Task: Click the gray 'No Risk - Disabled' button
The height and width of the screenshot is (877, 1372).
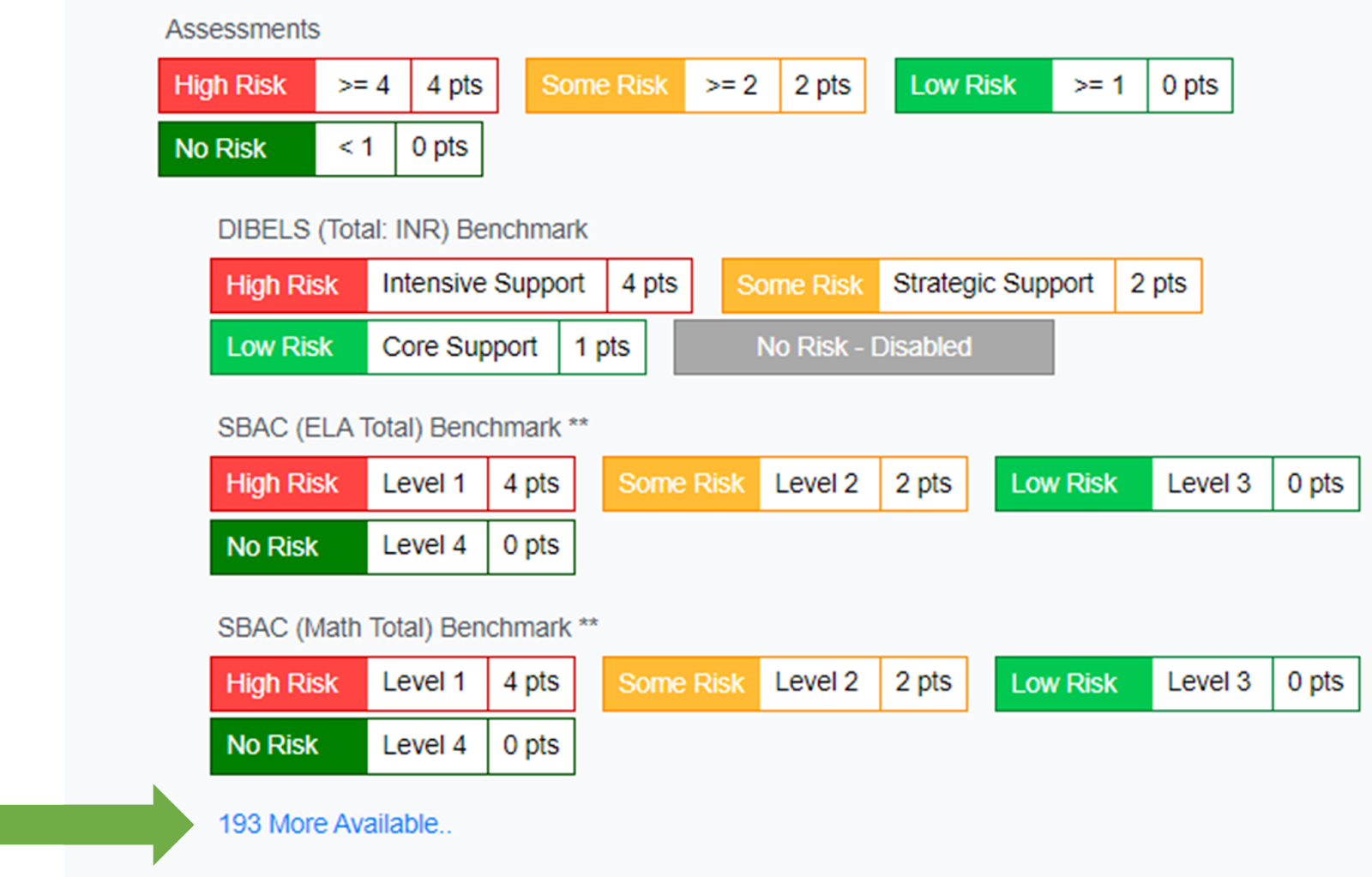Action: (x=864, y=347)
